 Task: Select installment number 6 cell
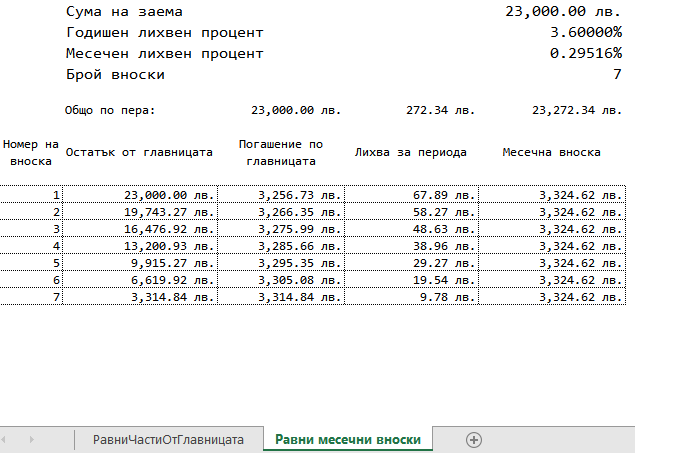tap(31, 279)
